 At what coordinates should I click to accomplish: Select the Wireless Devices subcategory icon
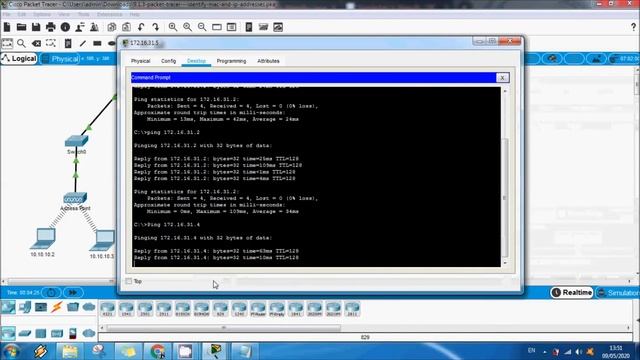tap(57, 333)
